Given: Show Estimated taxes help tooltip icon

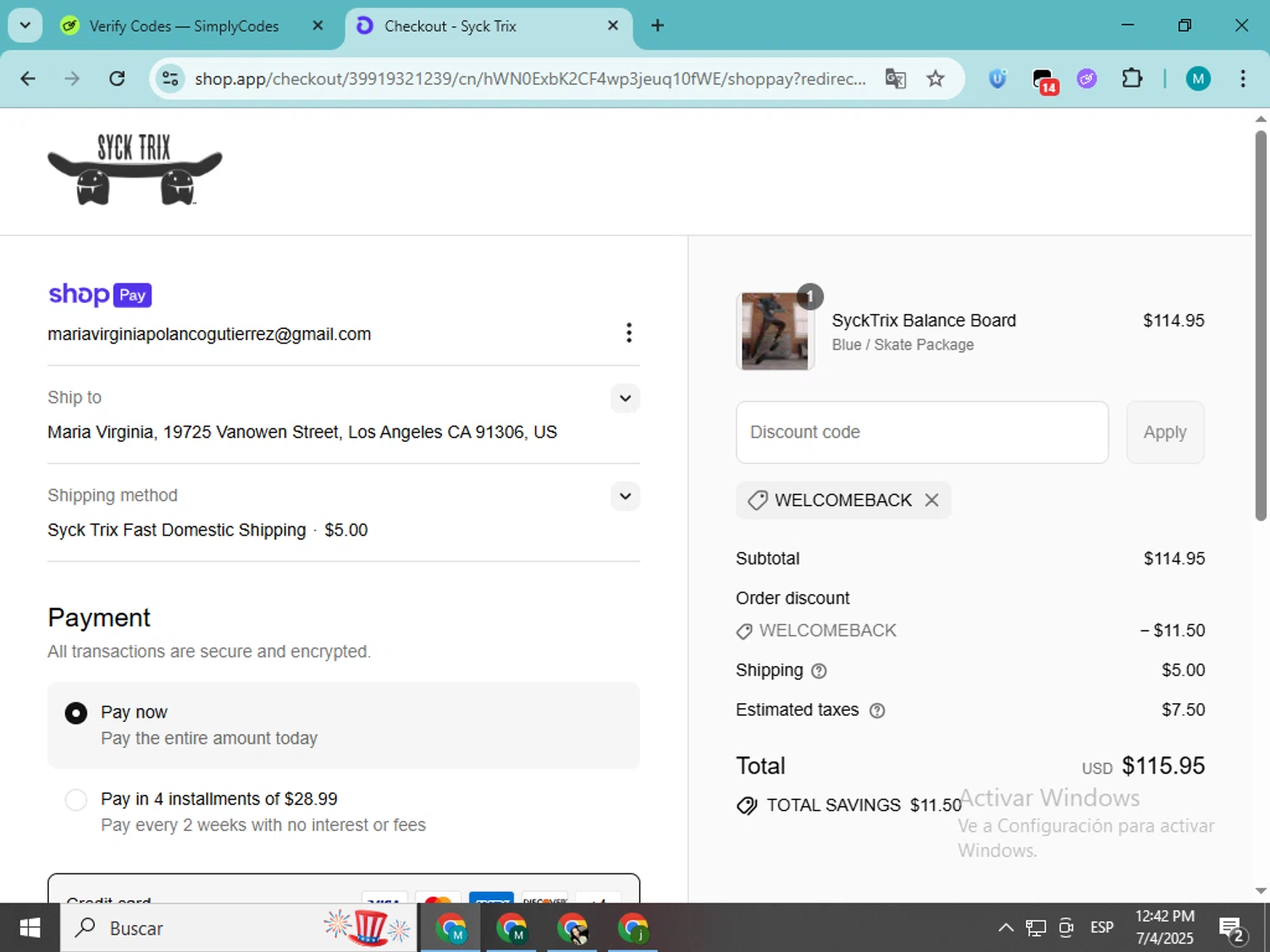Looking at the screenshot, I should [x=877, y=711].
